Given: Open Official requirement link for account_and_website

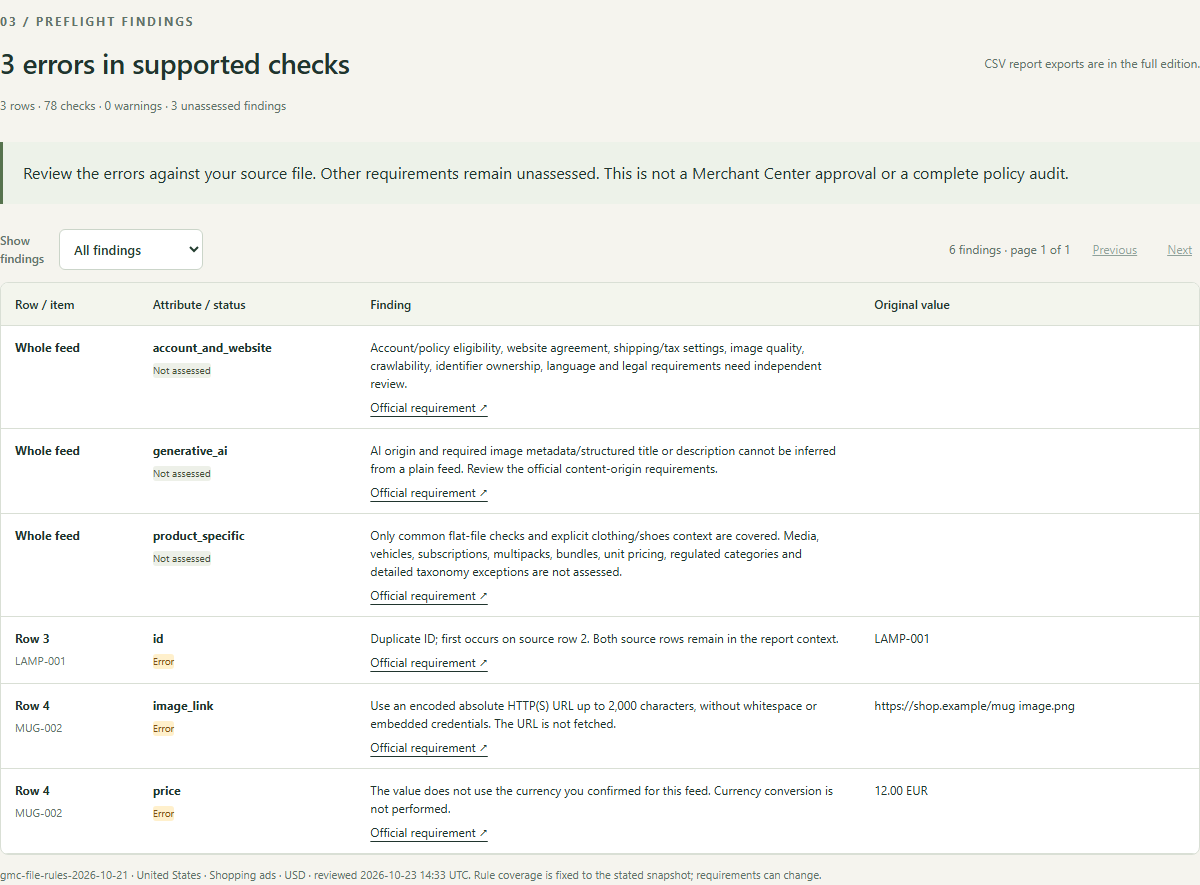Looking at the screenshot, I should click(x=429, y=408).
